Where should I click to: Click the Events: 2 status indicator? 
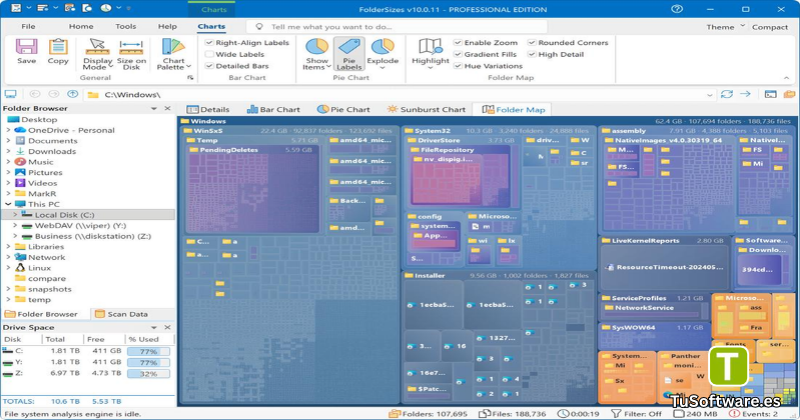(x=753, y=414)
